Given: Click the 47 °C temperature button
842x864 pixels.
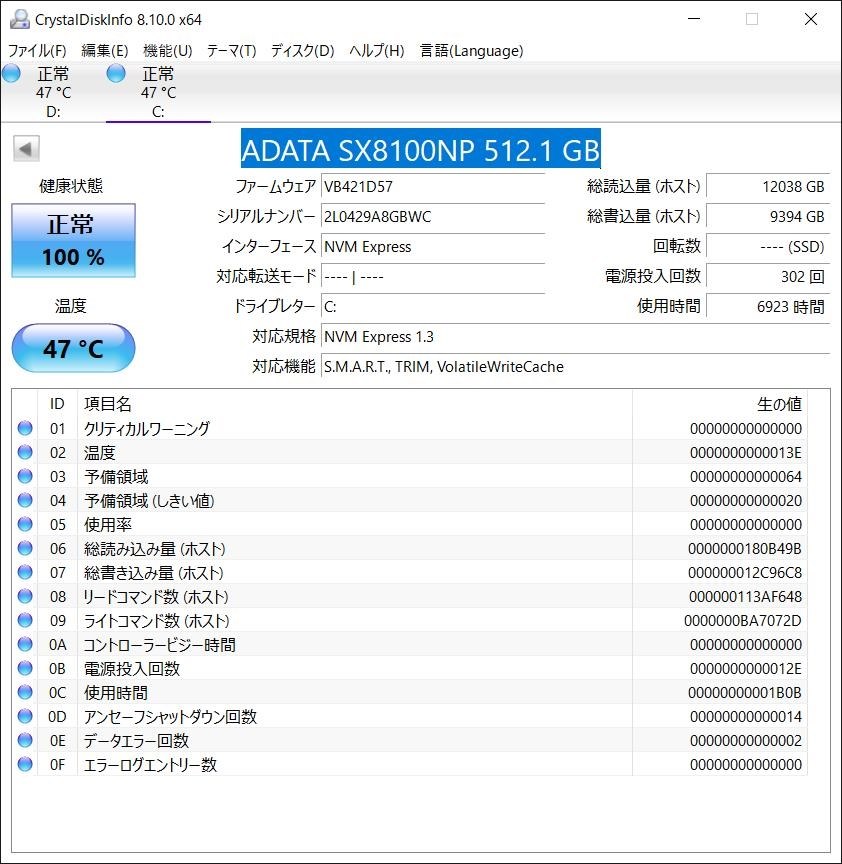Looking at the screenshot, I should 73,348.
